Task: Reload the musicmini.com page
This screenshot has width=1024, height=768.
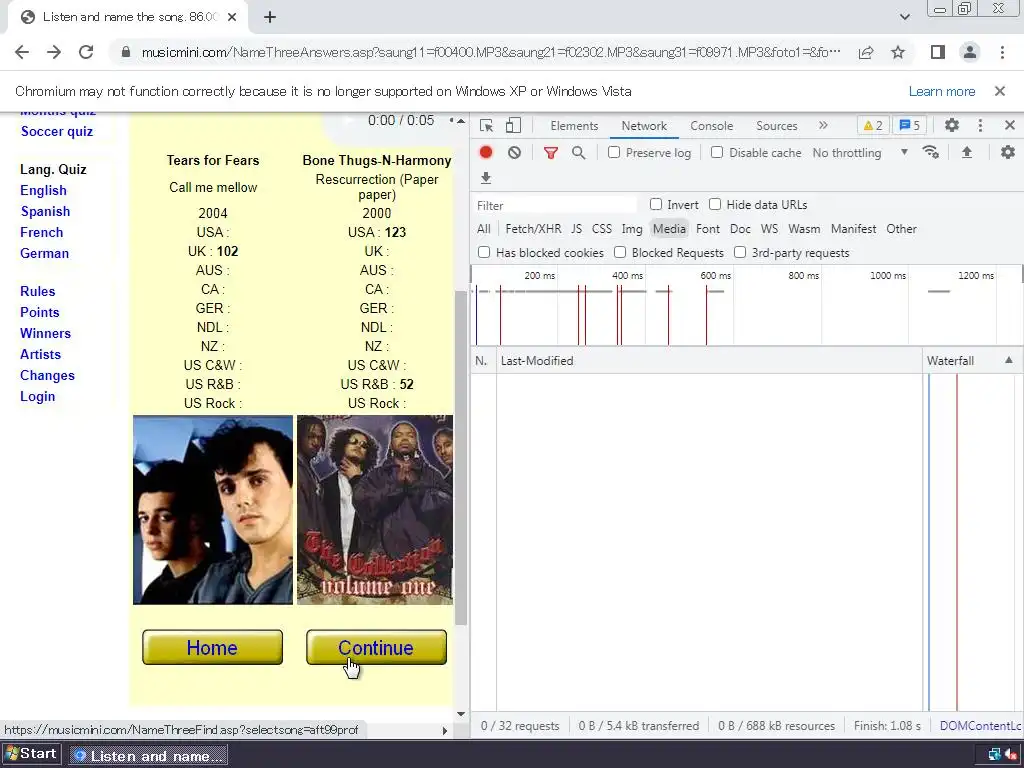Action: (86, 52)
